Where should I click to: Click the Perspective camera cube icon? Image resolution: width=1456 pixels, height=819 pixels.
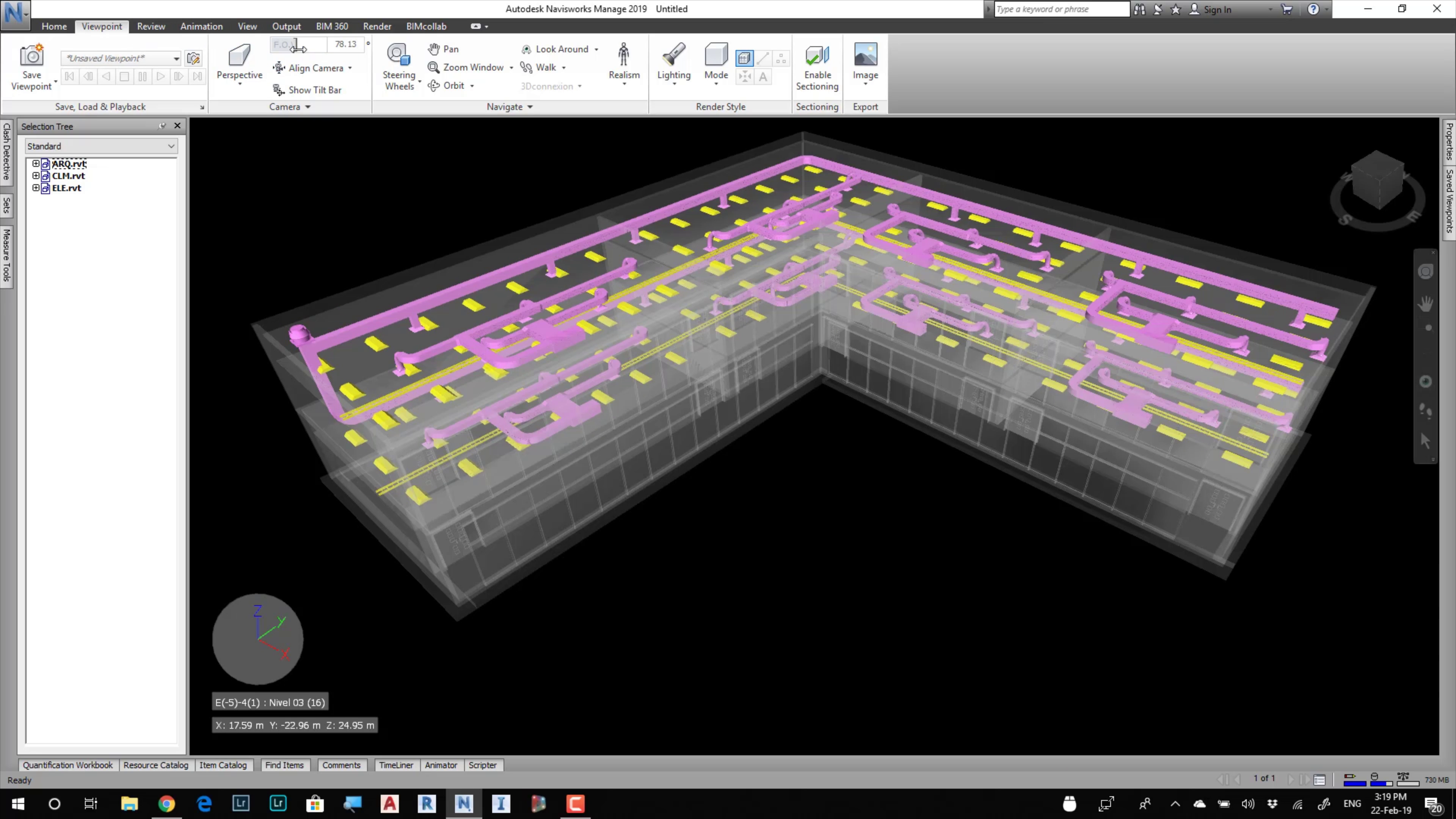click(x=239, y=55)
